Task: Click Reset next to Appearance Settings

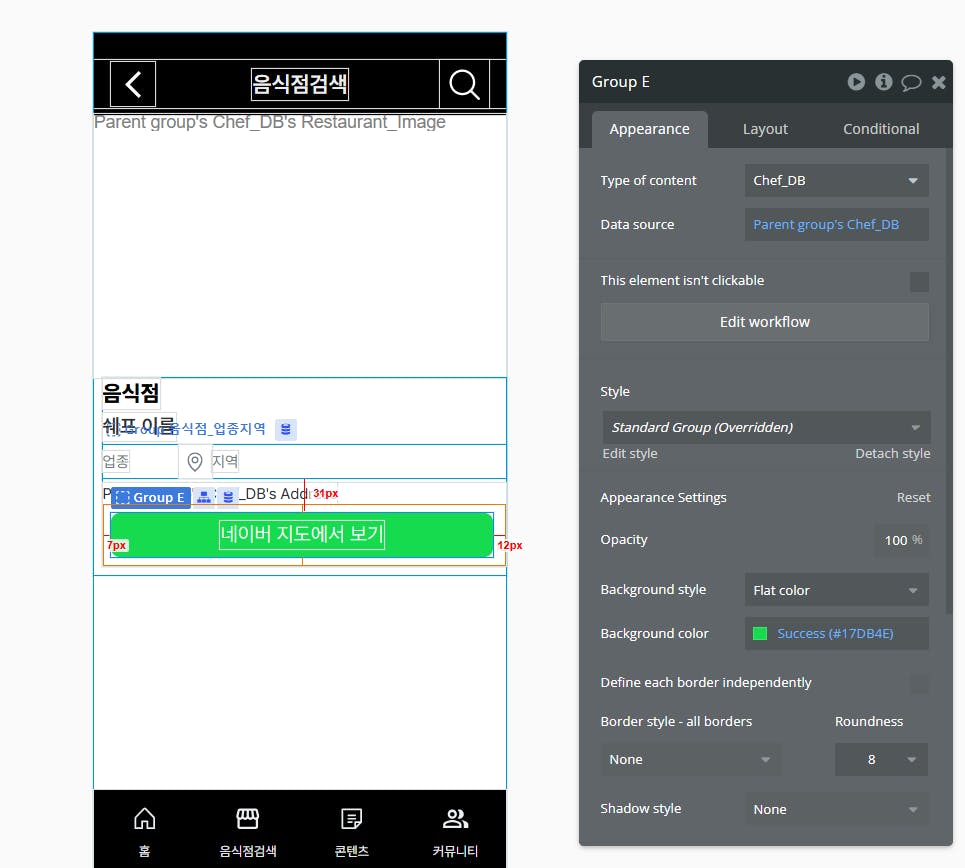Action: (x=913, y=497)
